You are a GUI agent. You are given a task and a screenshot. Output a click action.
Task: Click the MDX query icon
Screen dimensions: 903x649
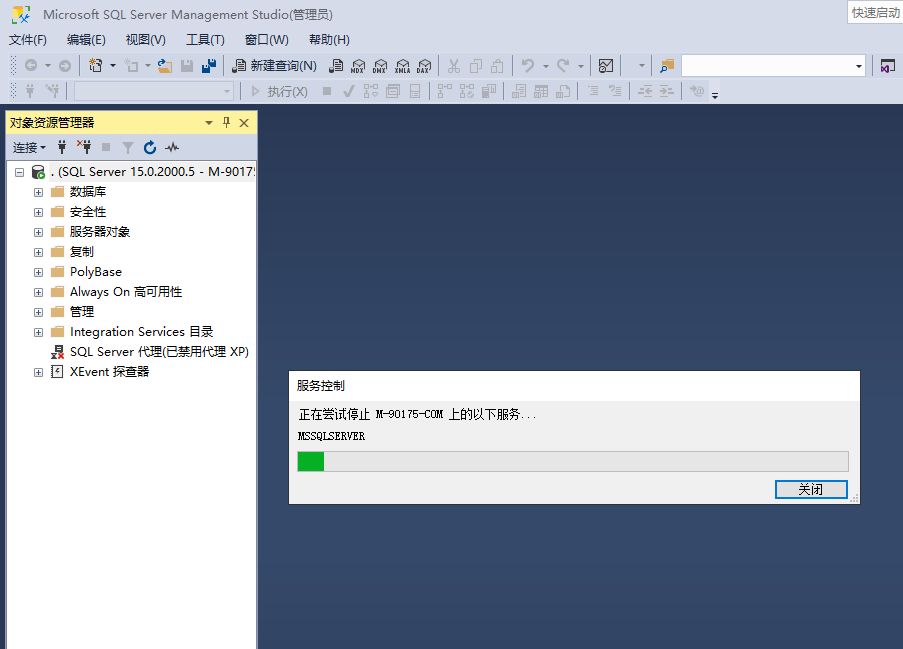[358, 66]
